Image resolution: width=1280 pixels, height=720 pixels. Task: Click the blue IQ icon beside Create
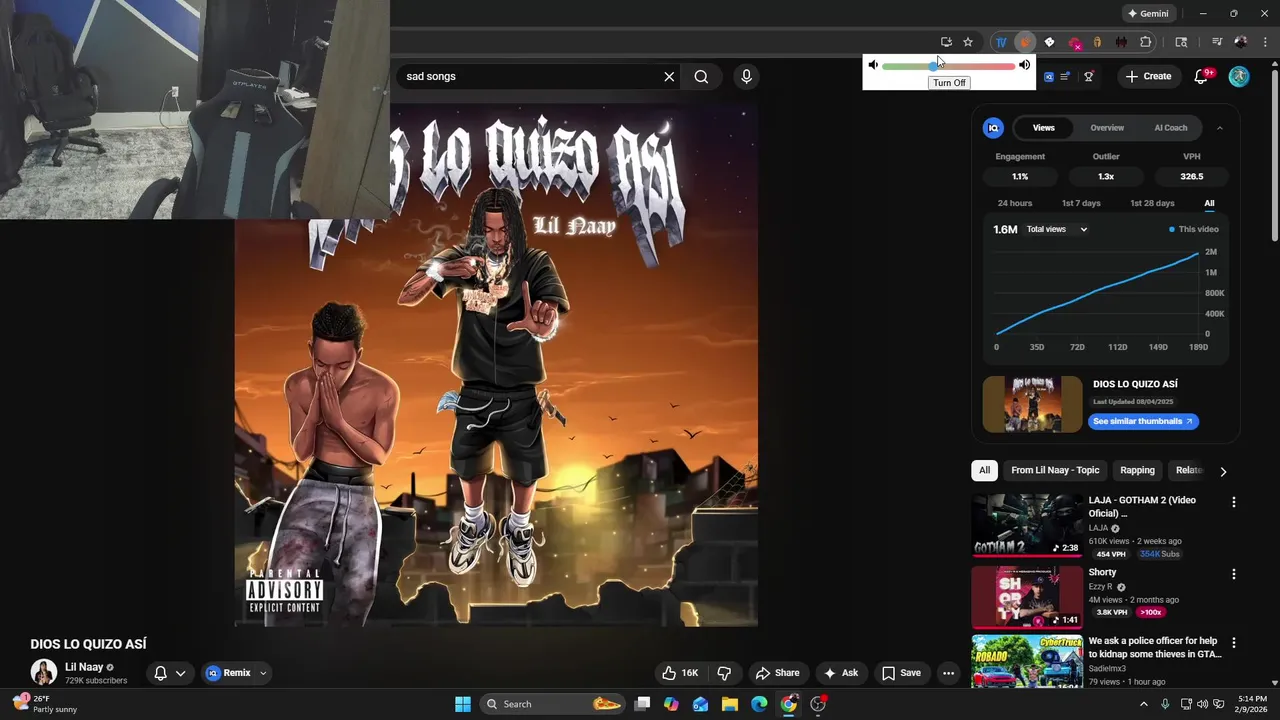(x=1048, y=77)
